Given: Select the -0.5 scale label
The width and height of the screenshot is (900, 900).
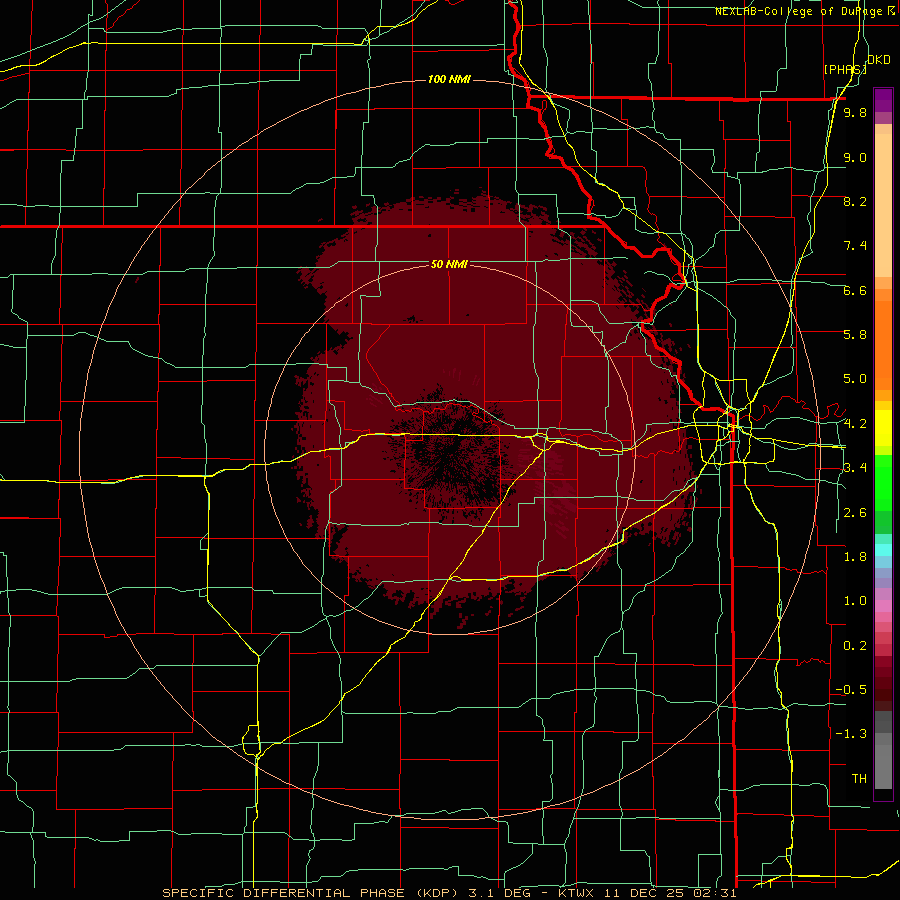Looking at the screenshot, I should 851,690.
